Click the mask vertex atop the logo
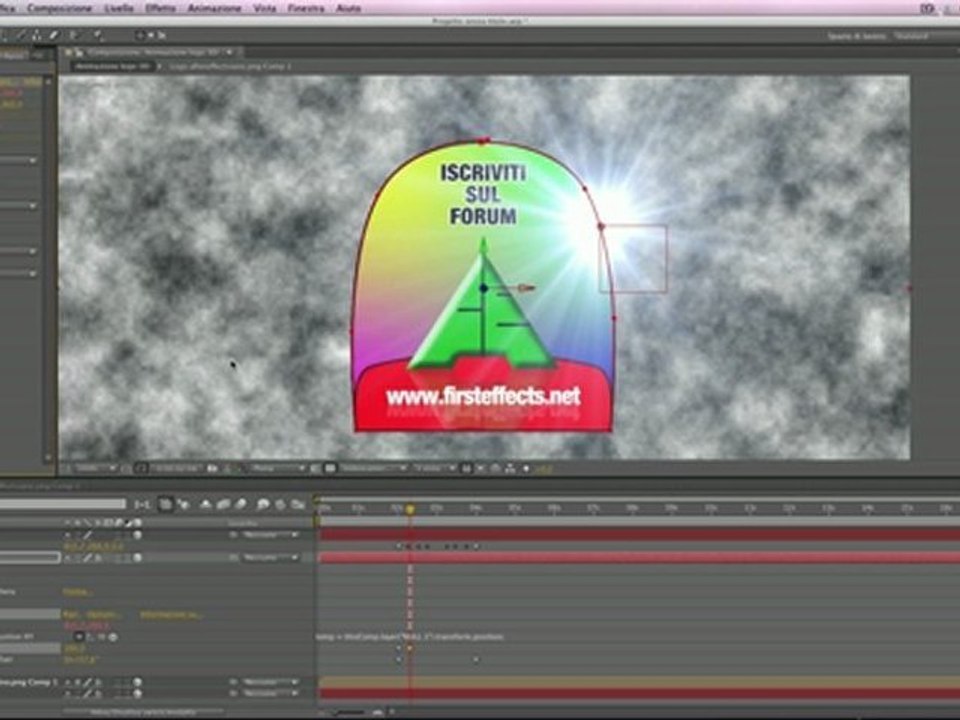The image size is (960, 720). [484, 141]
